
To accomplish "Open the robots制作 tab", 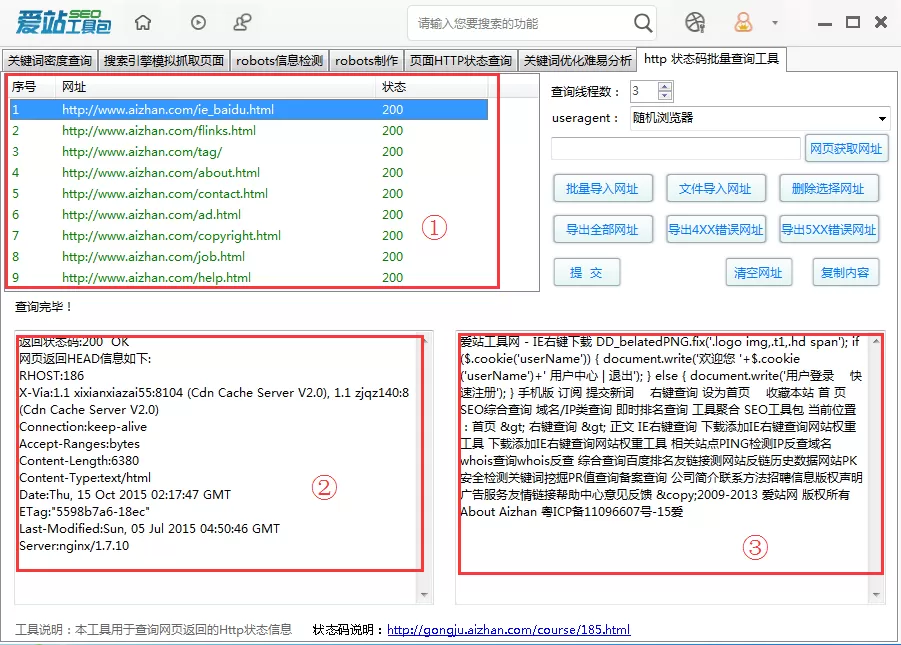I will (367, 60).
